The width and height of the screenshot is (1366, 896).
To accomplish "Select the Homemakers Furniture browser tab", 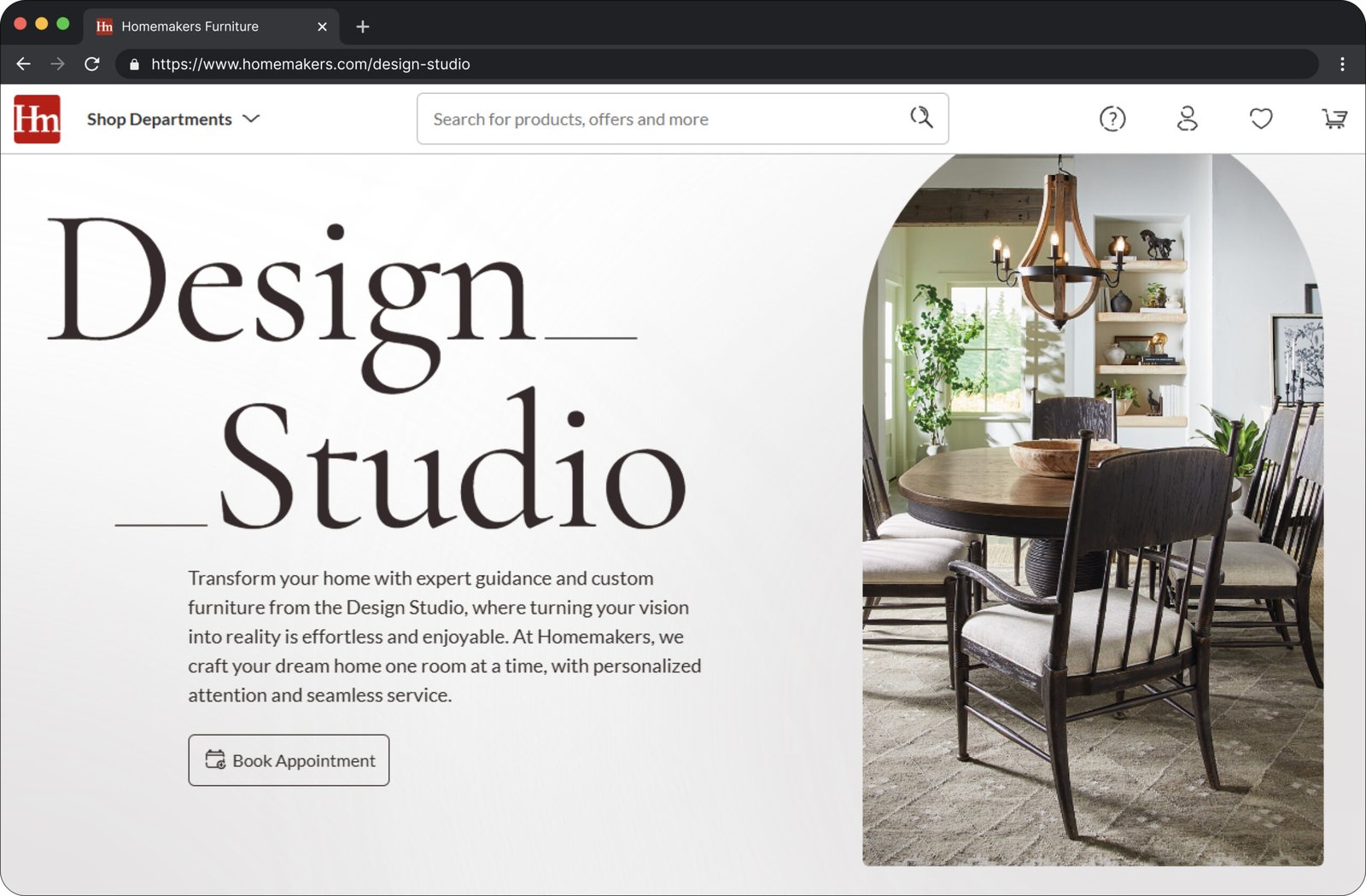I will coord(190,26).
